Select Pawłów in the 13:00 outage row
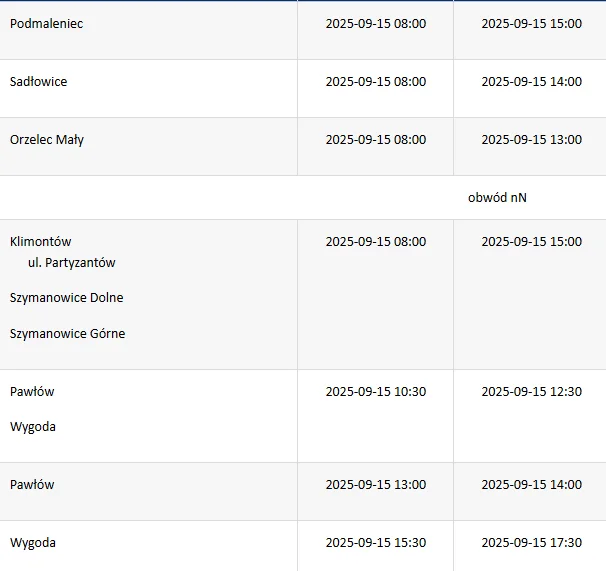 pyautogui.click(x=32, y=484)
